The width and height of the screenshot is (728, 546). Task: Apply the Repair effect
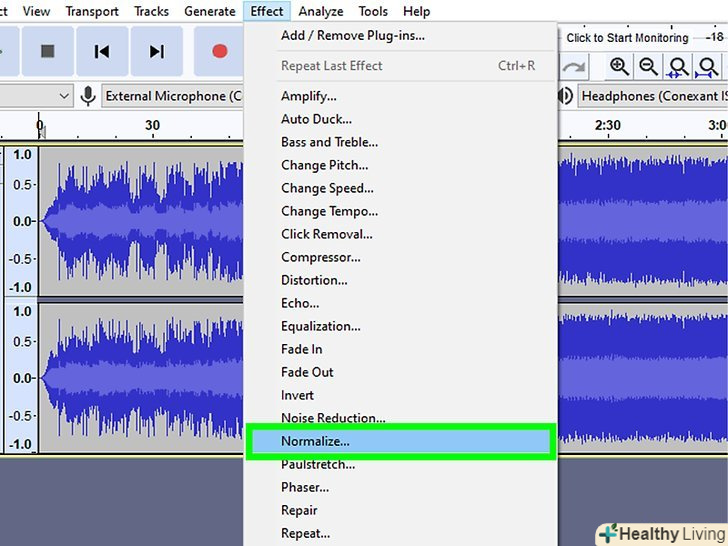[x=401, y=510]
